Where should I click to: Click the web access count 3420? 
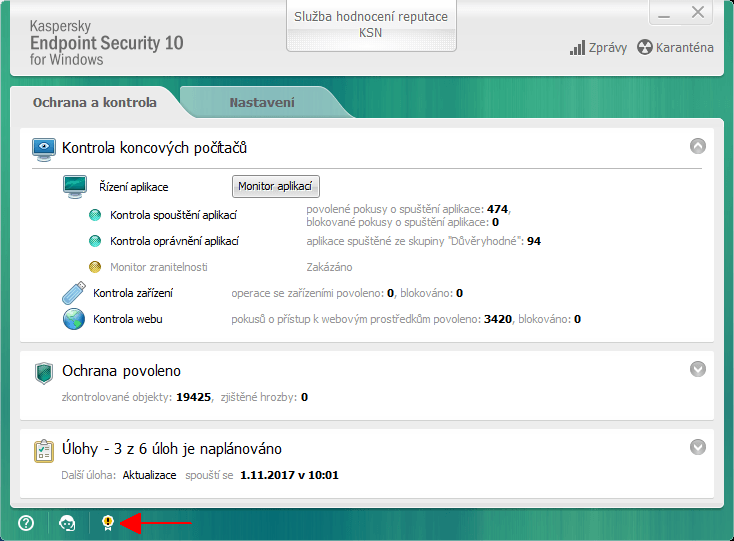498,319
